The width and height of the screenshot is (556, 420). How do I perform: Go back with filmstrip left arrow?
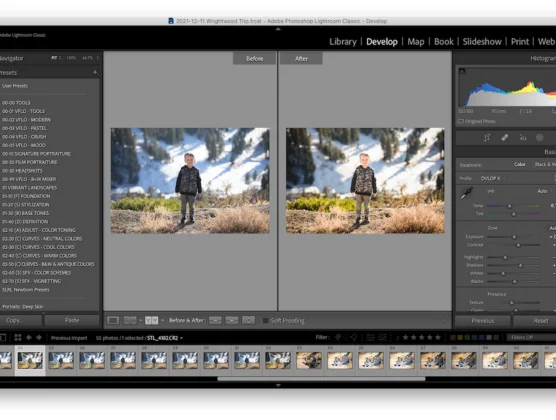pyautogui.click(x=29, y=338)
